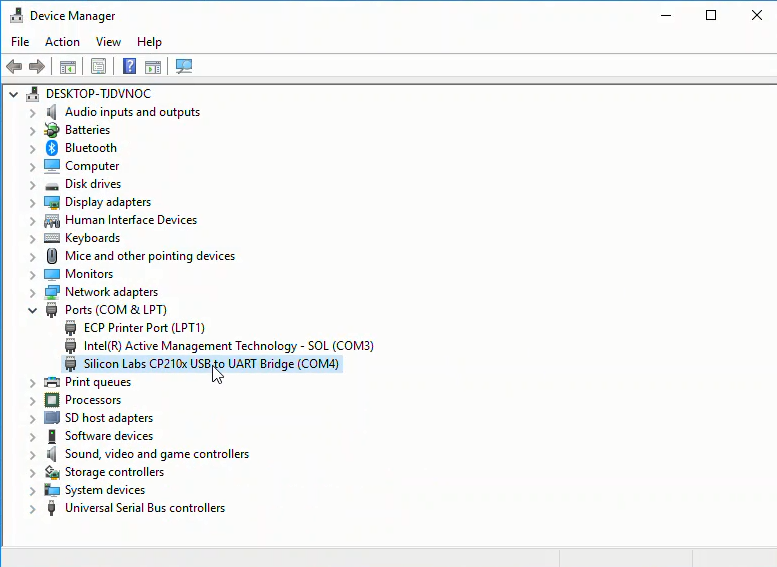Minimize the Device Manager window
The image size is (777, 567).
pyautogui.click(x=666, y=15)
